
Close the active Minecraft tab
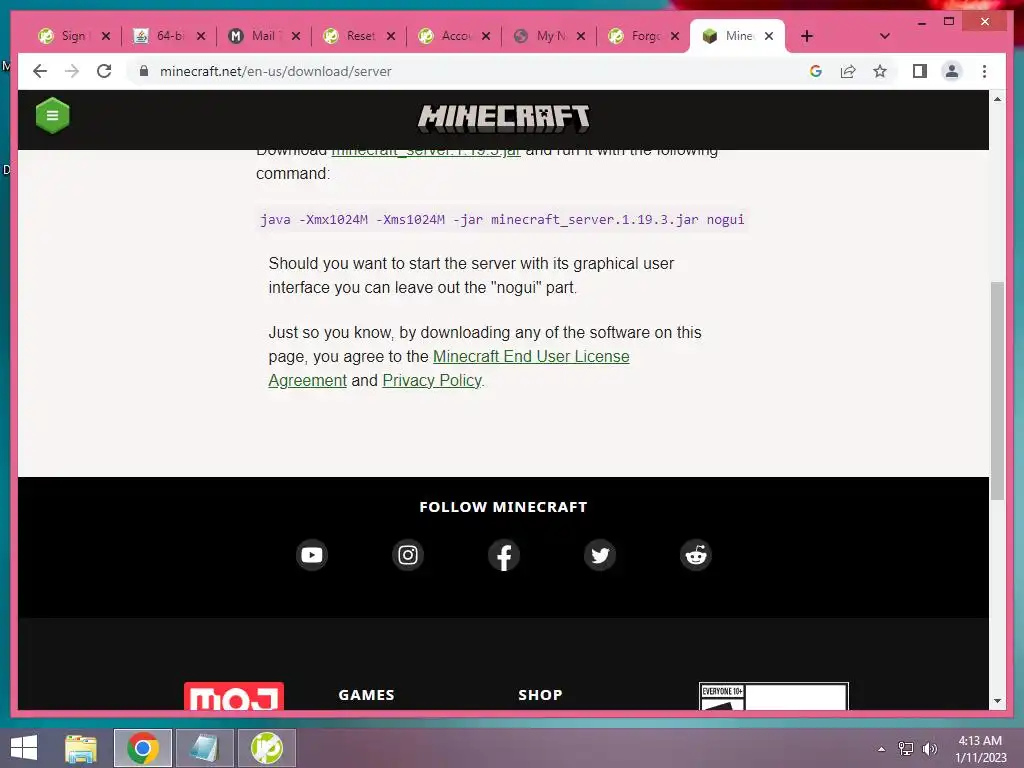pyautogui.click(x=769, y=36)
